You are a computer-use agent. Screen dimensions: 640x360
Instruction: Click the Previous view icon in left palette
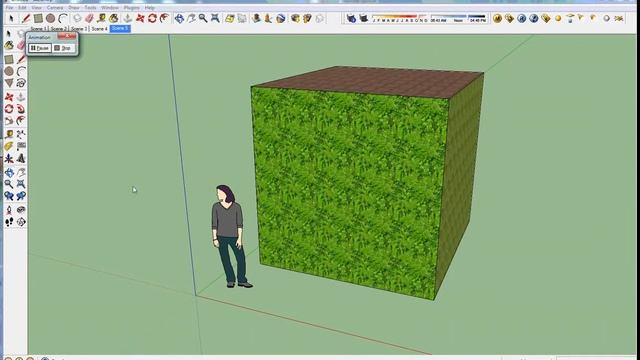(x=9, y=196)
